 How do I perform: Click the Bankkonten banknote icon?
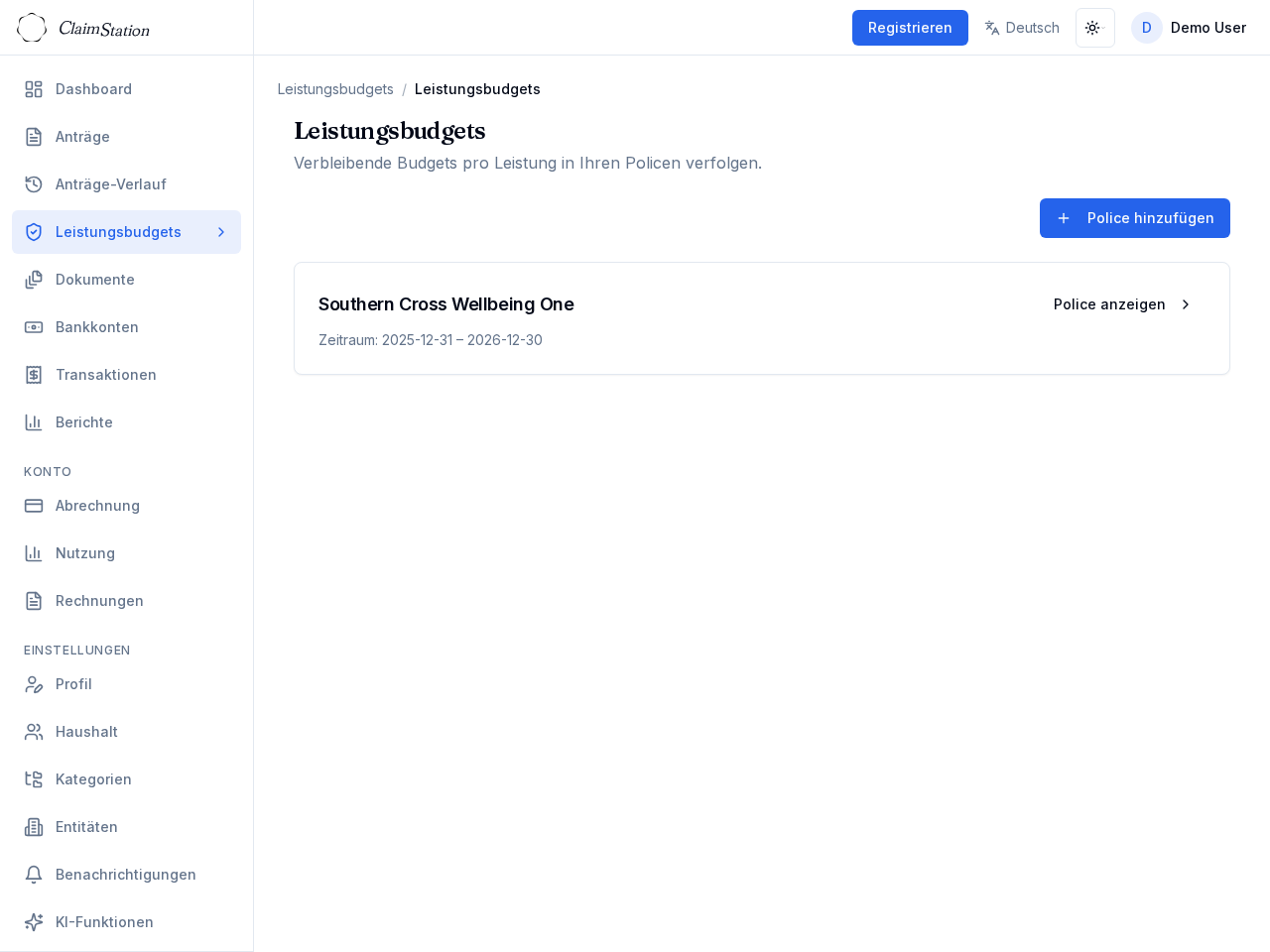tap(34, 327)
